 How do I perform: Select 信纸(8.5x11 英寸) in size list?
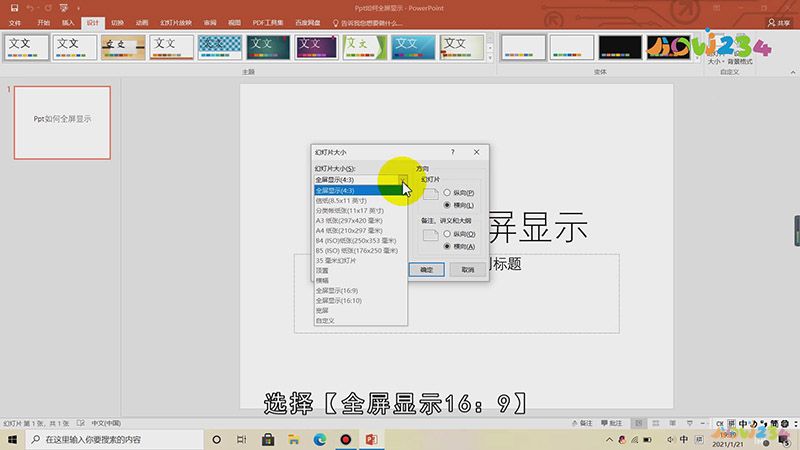360,201
